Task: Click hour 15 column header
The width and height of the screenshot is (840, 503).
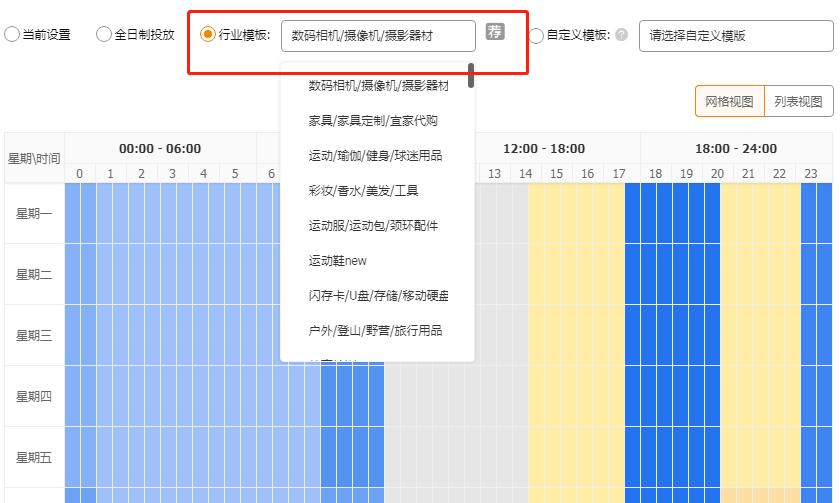Action: point(557,174)
